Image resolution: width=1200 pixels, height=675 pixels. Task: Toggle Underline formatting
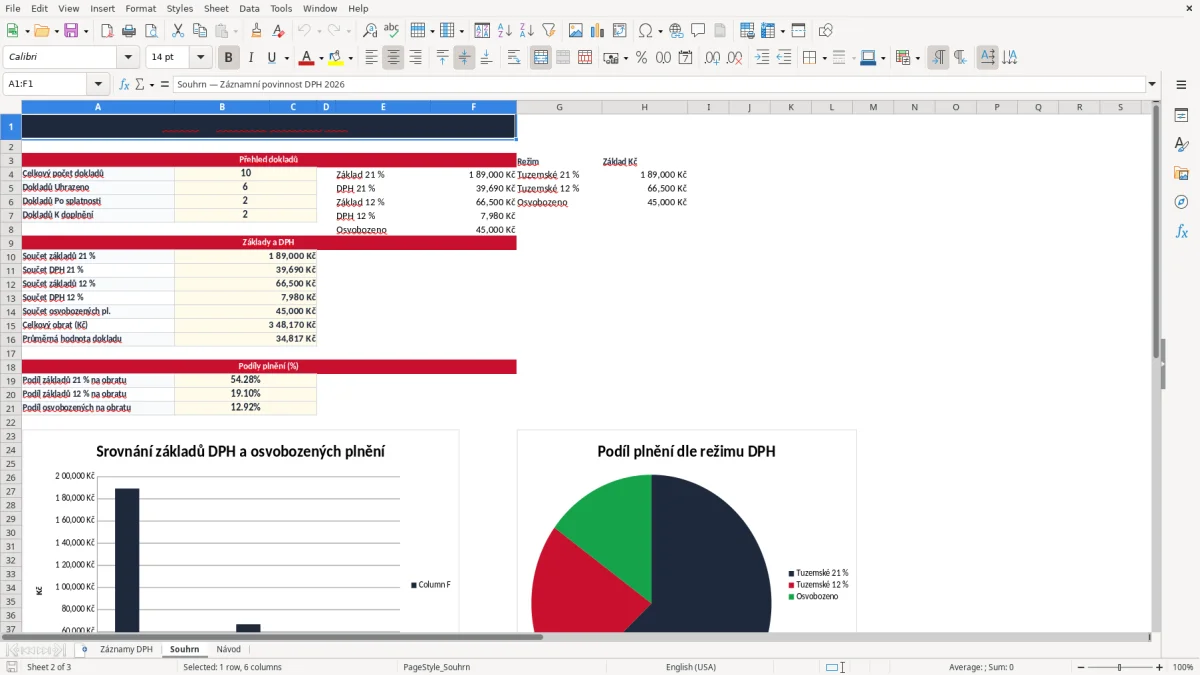[271, 58]
